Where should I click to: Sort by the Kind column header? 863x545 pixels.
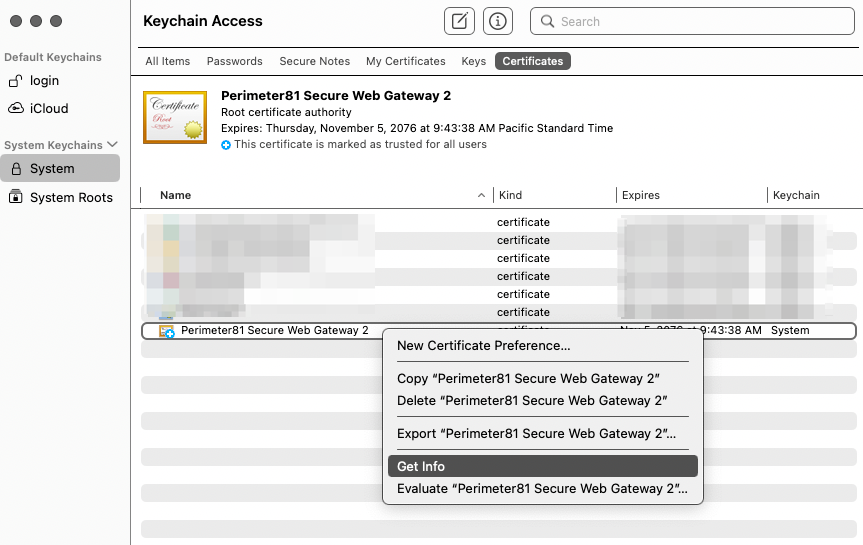pyautogui.click(x=510, y=195)
